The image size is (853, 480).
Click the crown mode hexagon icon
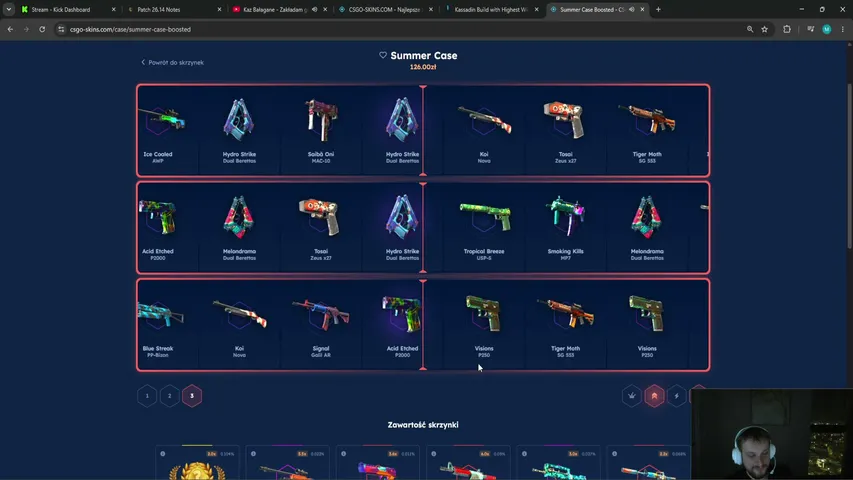[632, 396]
